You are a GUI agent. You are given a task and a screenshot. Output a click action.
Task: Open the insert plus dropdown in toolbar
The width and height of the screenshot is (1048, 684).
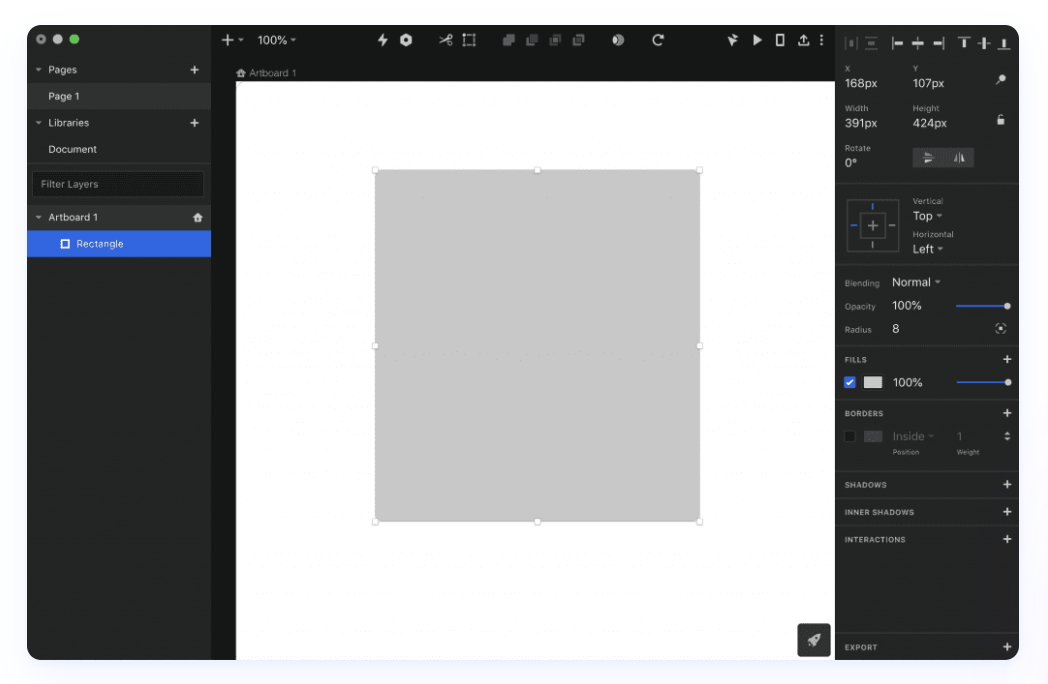tap(232, 40)
